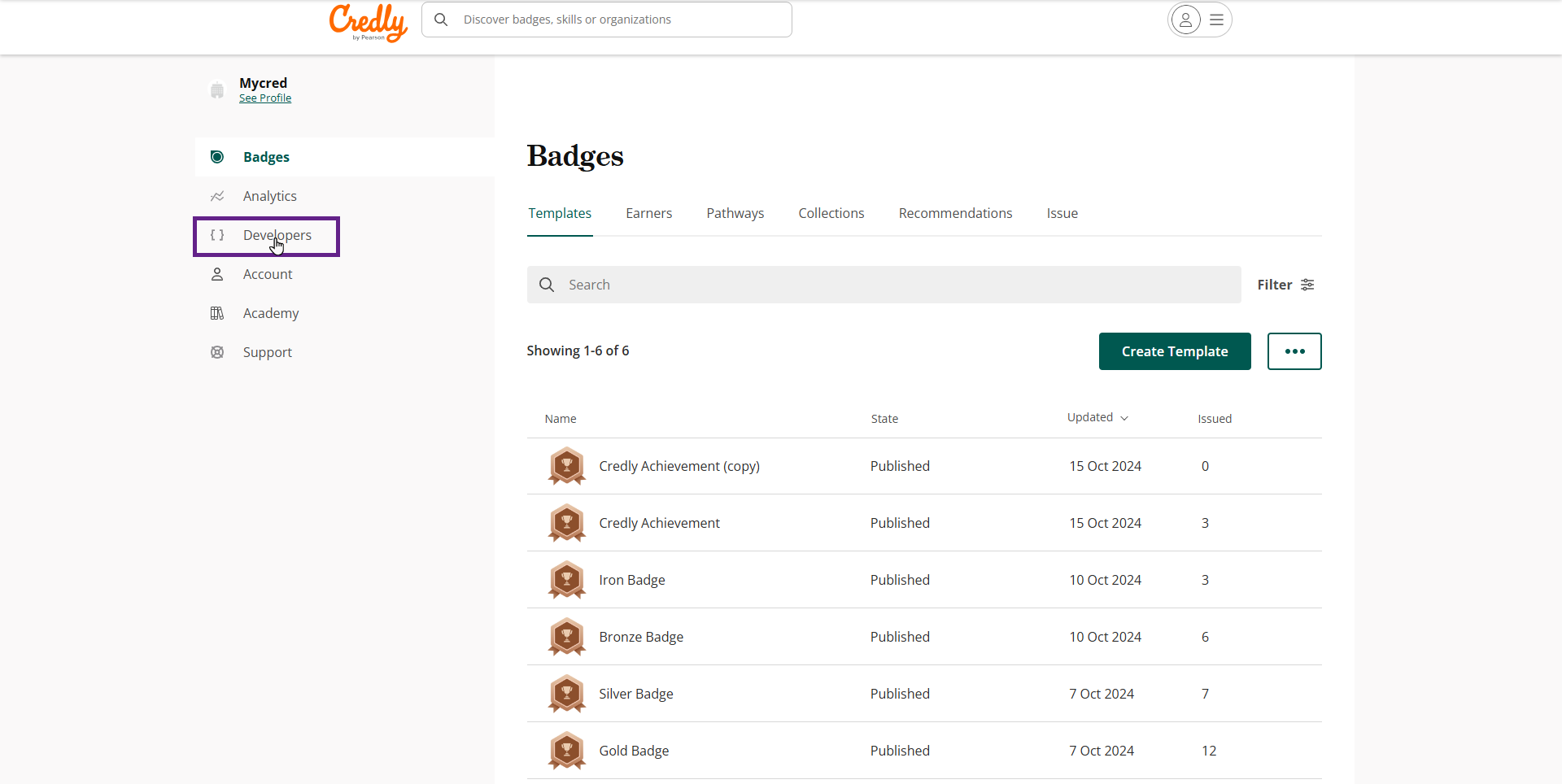Focus the badge templates Search field

coord(884,285)
